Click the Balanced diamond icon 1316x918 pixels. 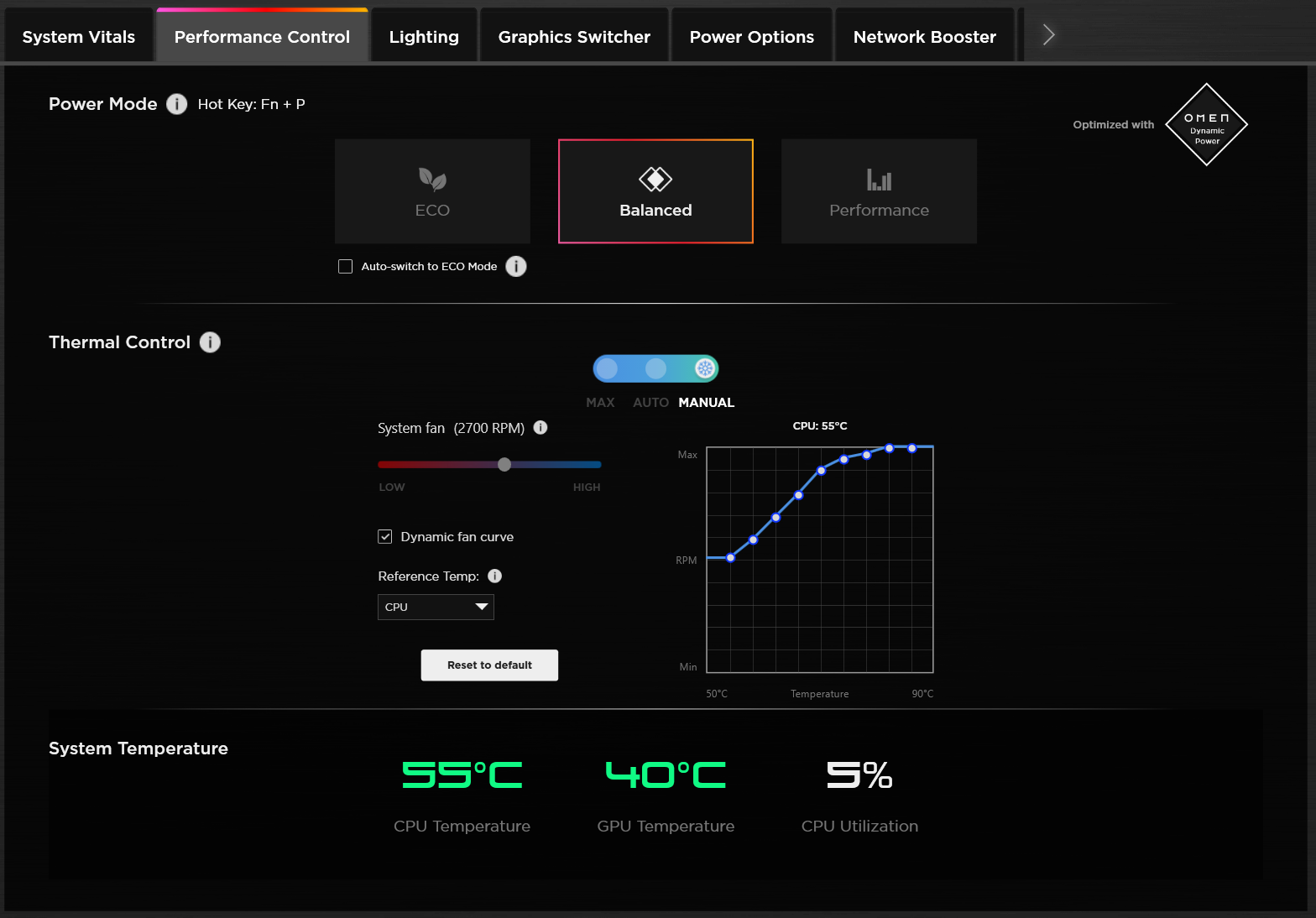[655, 179]
